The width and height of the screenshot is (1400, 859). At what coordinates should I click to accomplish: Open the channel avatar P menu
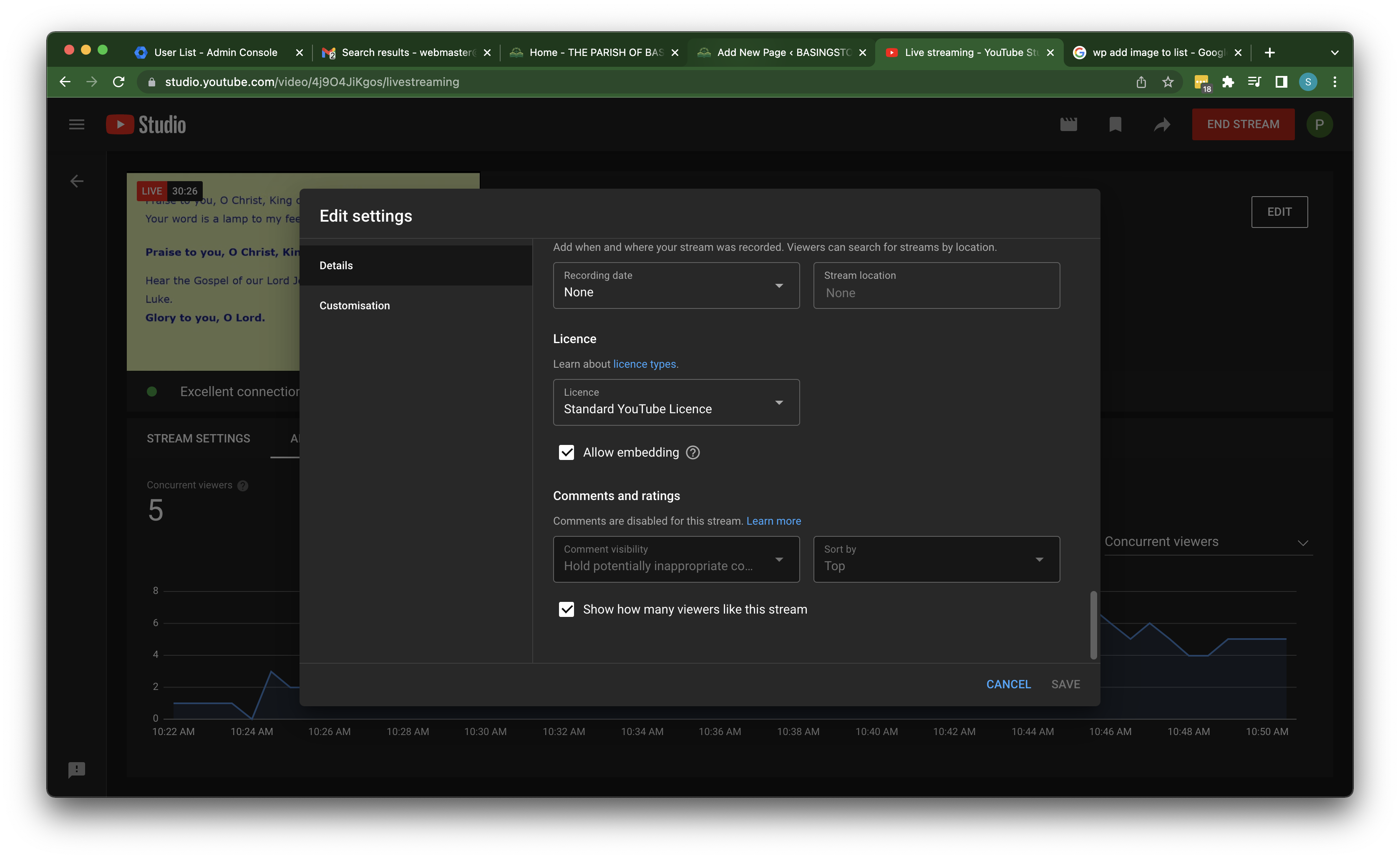tap(1319, 124)
